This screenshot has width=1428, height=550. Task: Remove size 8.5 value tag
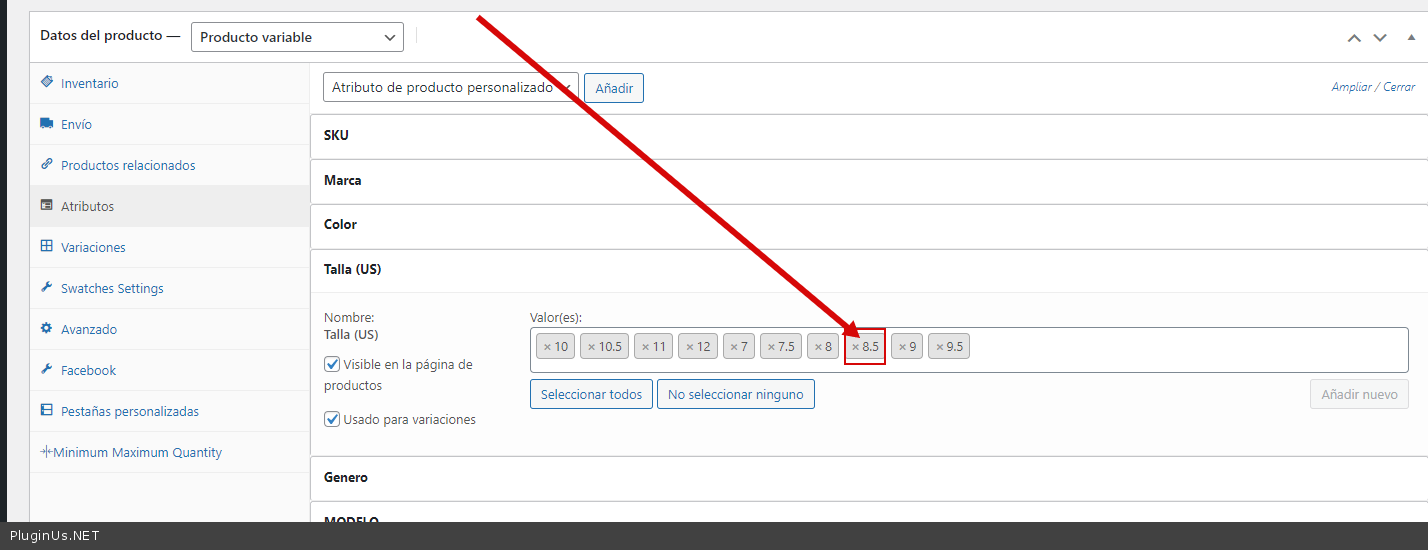(856, 347)
